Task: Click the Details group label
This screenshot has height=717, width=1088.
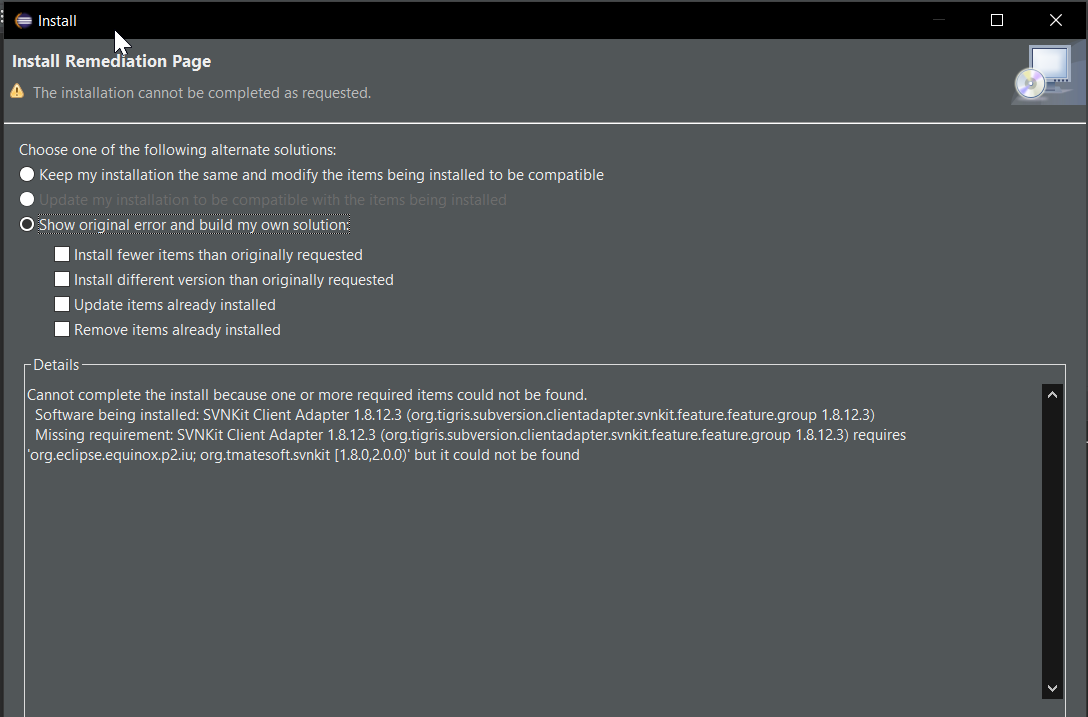Action: pyautogui.click(x=55, y=364)
